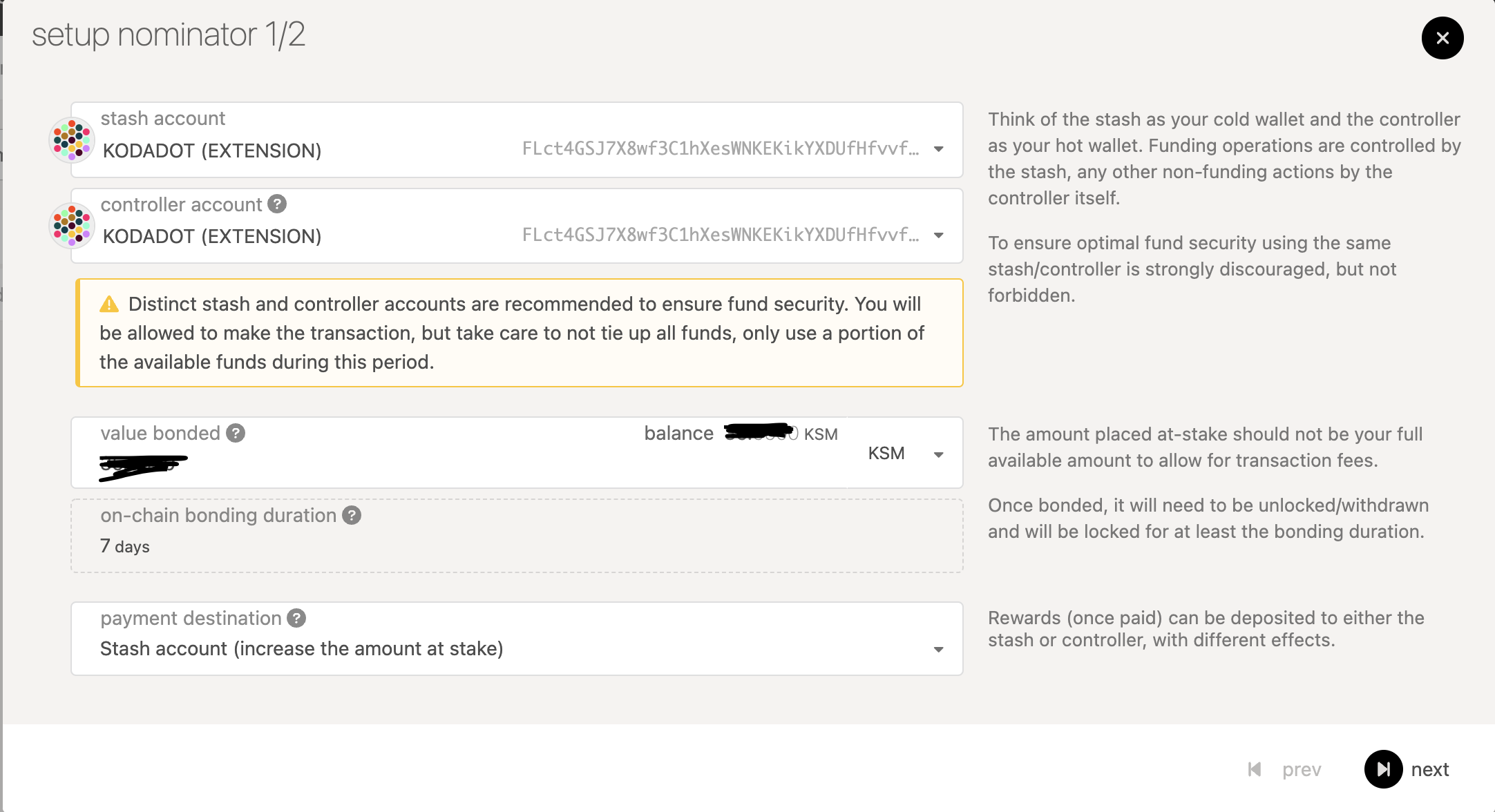Open the payment destination dropdown
1495x812 pixels.
coord(938,650)
